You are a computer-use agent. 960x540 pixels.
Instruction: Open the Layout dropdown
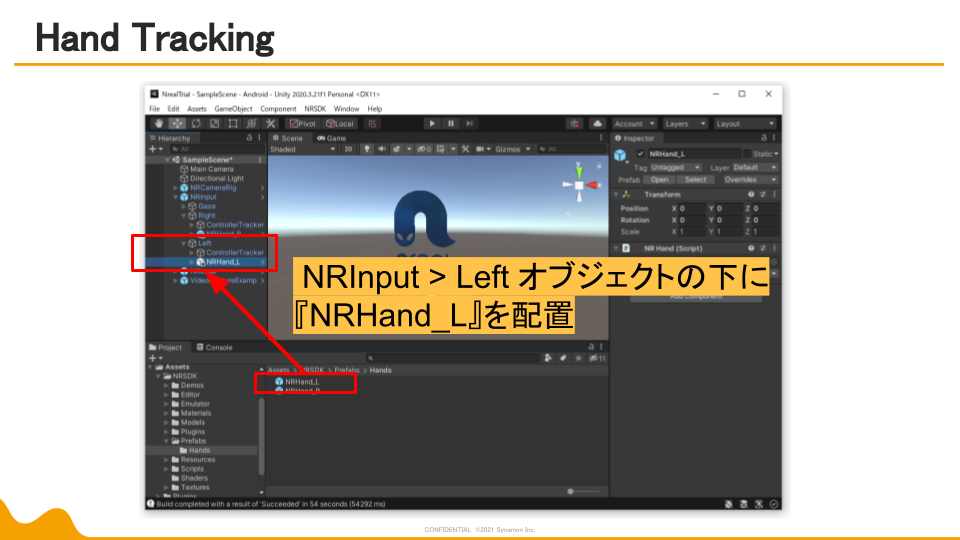pyautogui.click(x=745, y=124)
